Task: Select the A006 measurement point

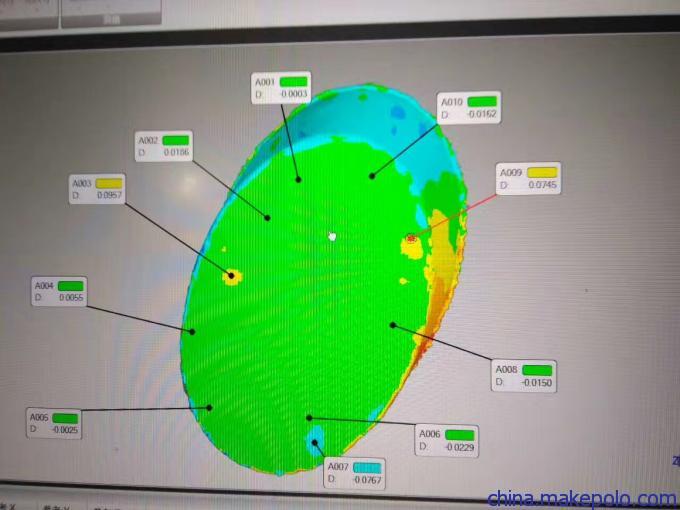Action: [x=309, y=418]
